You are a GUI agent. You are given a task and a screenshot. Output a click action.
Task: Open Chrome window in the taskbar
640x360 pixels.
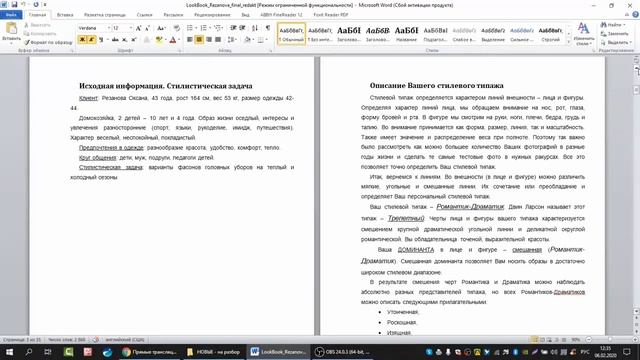tap(149, 352)
